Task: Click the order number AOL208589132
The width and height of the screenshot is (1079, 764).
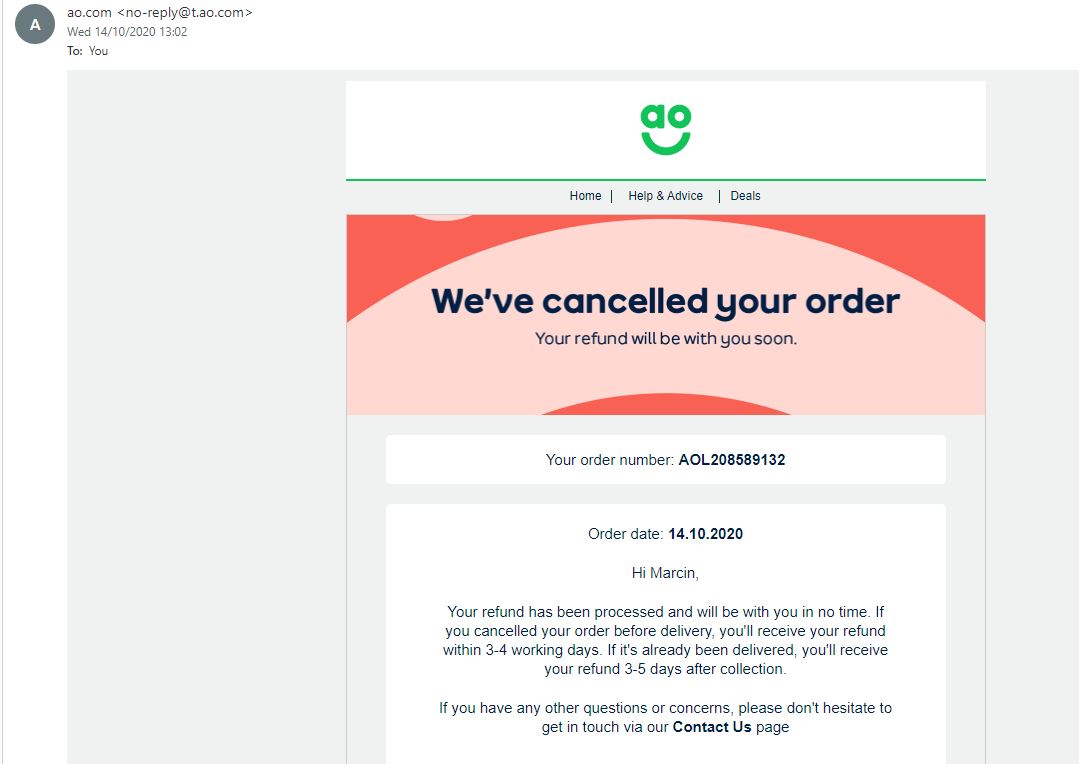Action: click(731, 460)
